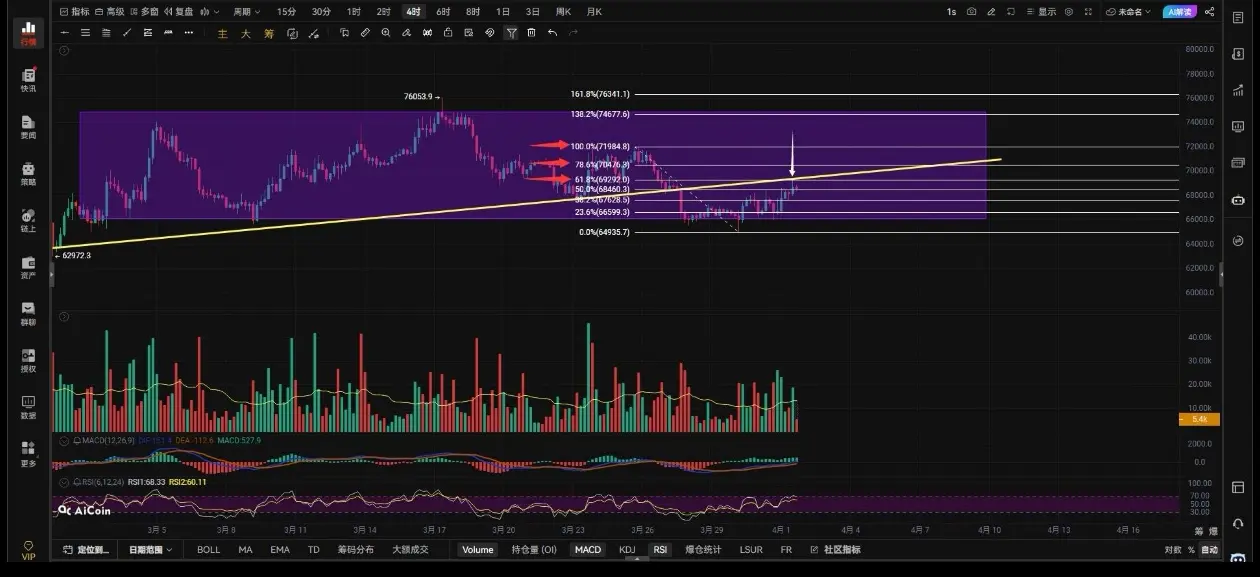Click the 多窗 multi-window button

point(143,12)
